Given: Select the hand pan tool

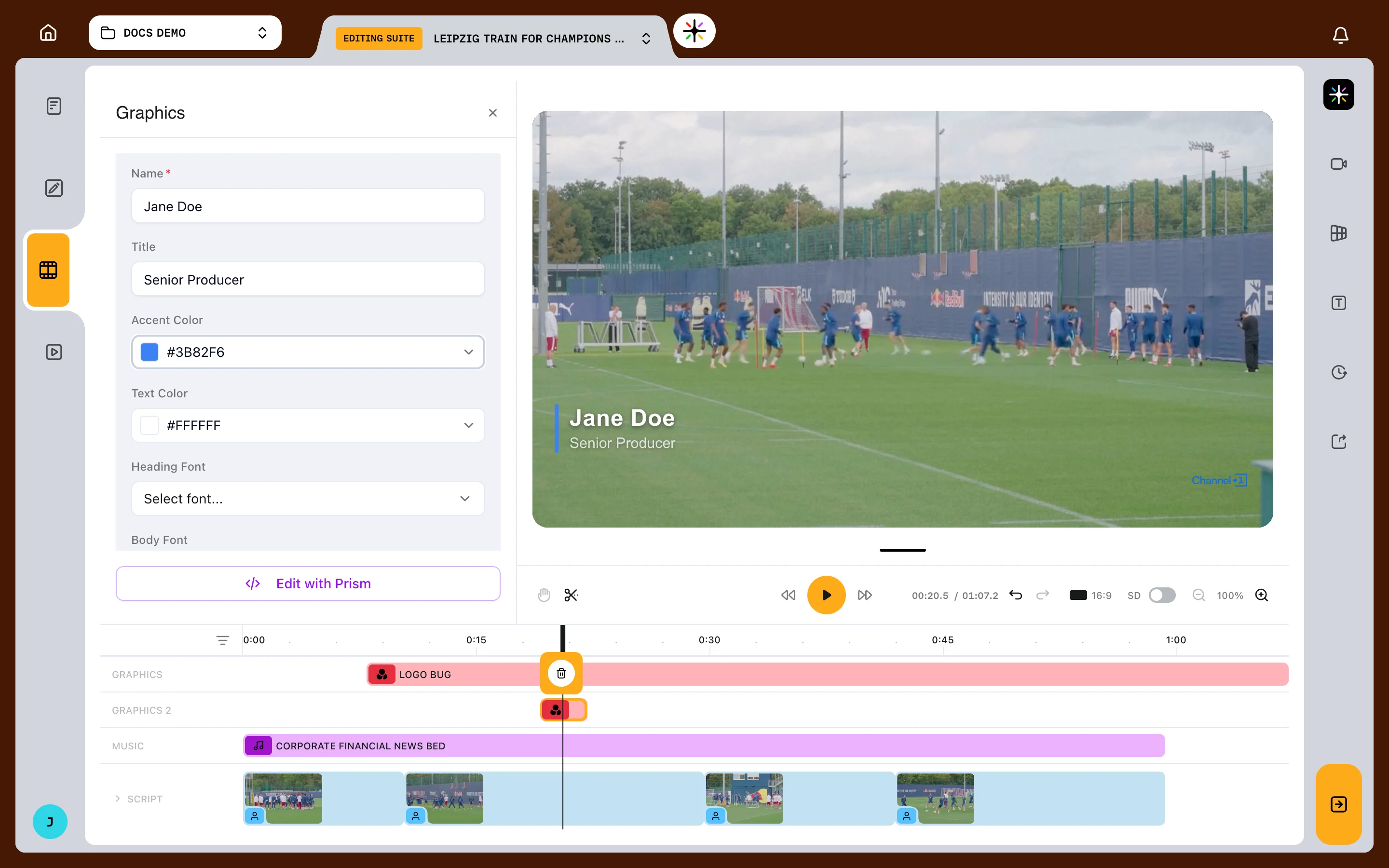Looking at the screenshot, I should click(x=544, y=596).
